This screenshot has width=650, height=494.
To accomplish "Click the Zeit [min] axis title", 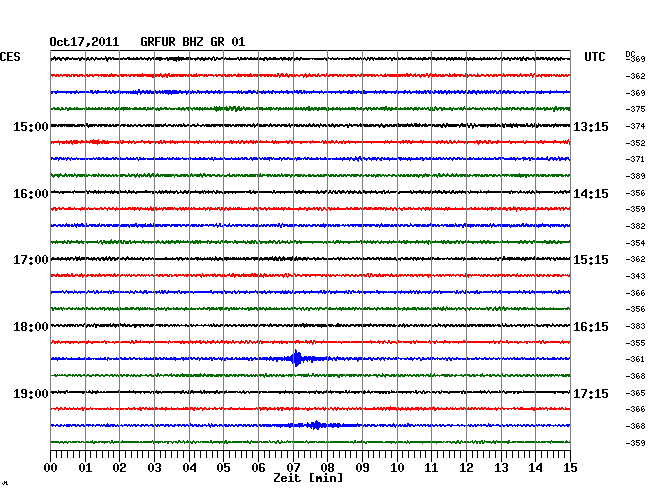I will tap(308, 478).
